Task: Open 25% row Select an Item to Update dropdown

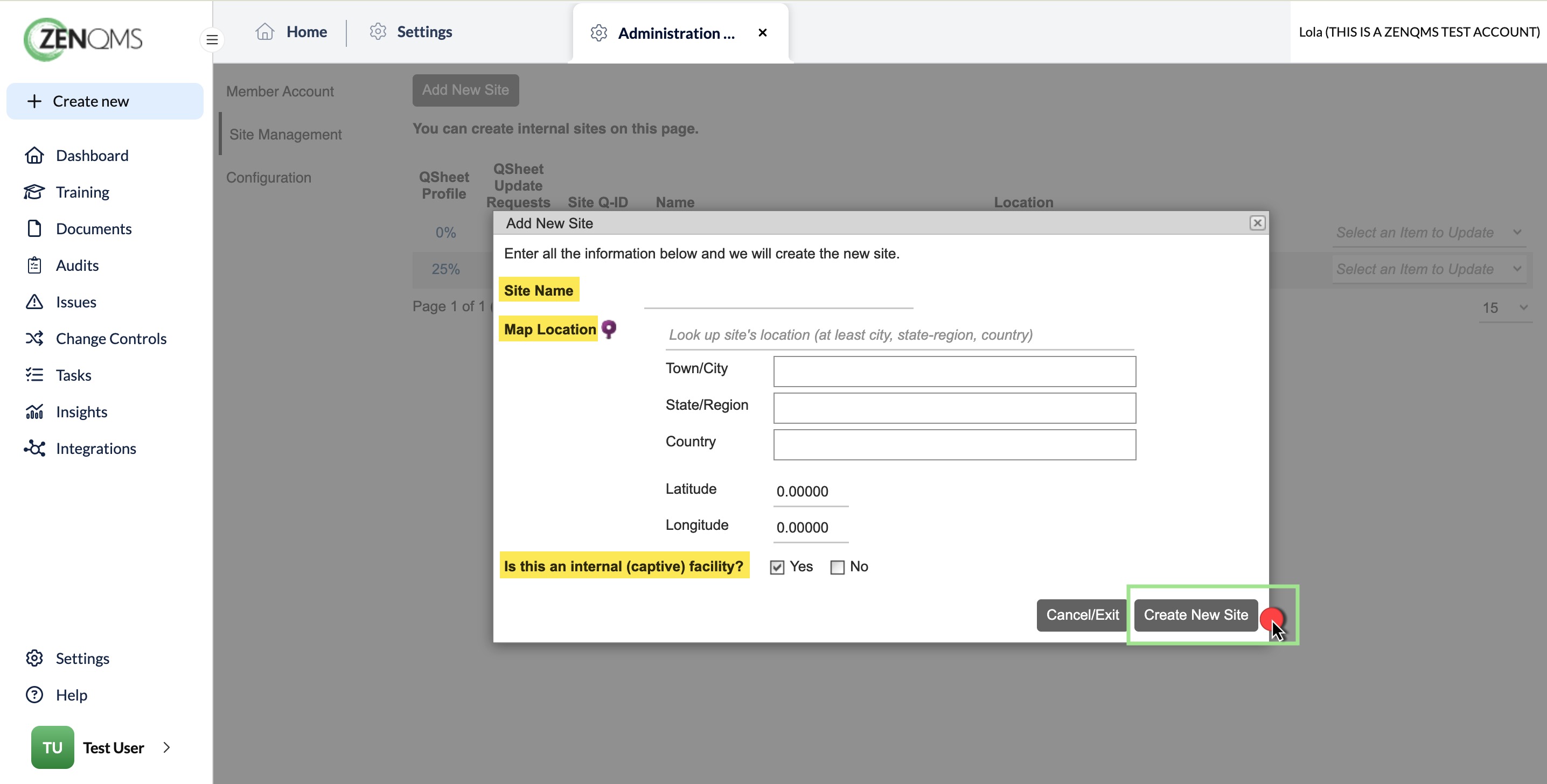Action: pyautogui.click(x=1429, y=270)
